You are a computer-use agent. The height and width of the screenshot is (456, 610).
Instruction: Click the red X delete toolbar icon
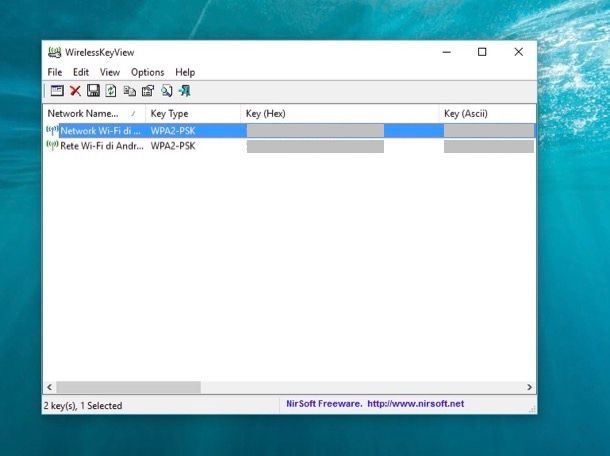75,91
